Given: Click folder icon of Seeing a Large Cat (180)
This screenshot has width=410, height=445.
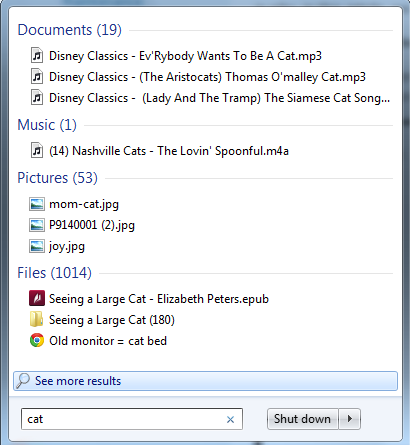Looking at the screenshot, I should [36, 320].
